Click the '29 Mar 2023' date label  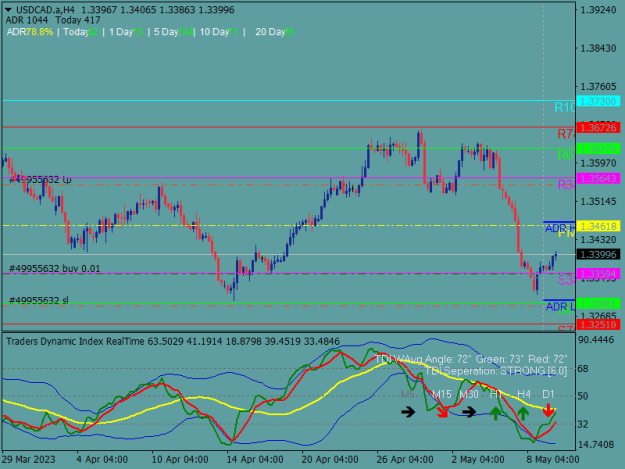tap(29, 459)
